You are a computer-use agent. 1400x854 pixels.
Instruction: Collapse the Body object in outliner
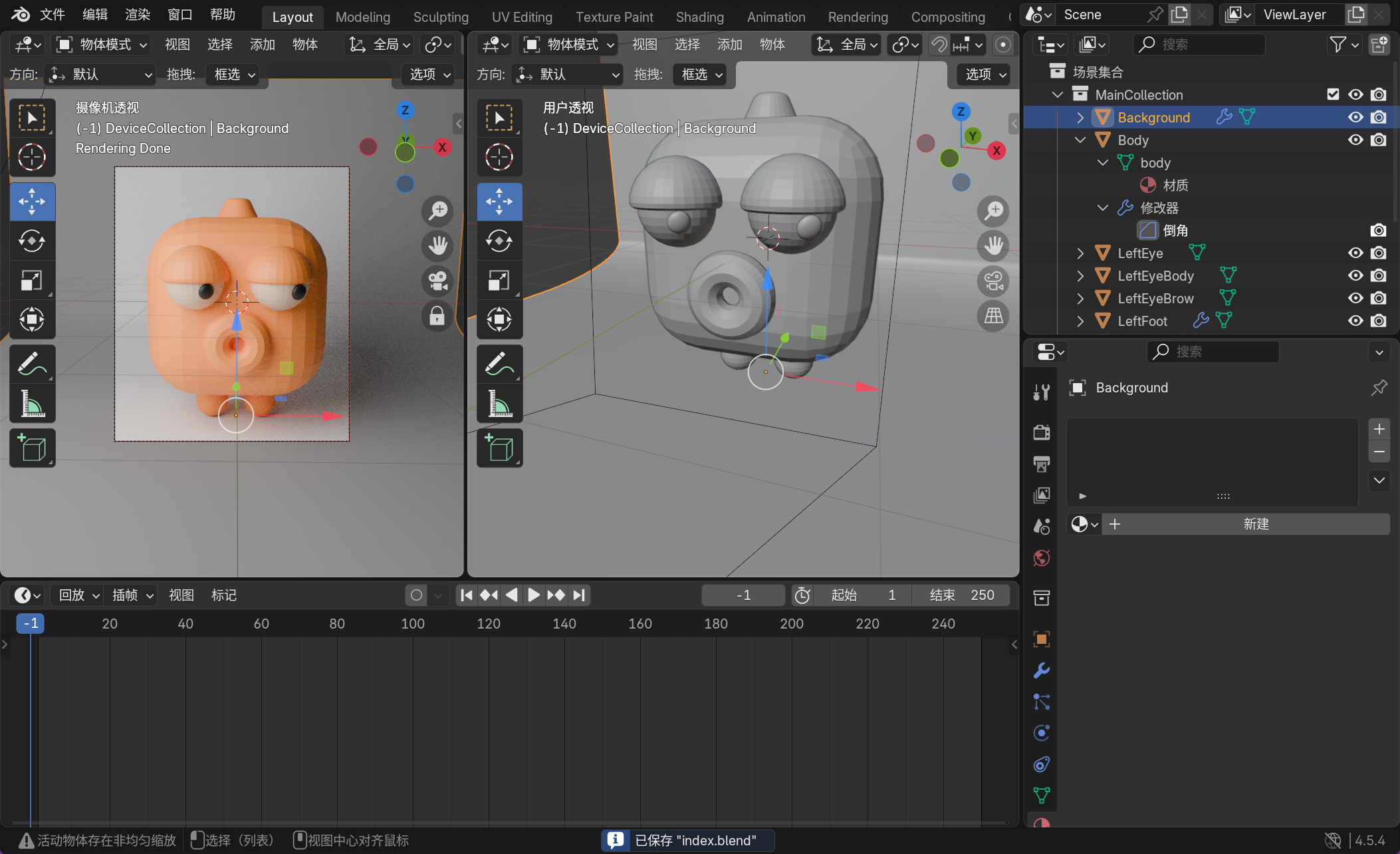pos(1080,140)
